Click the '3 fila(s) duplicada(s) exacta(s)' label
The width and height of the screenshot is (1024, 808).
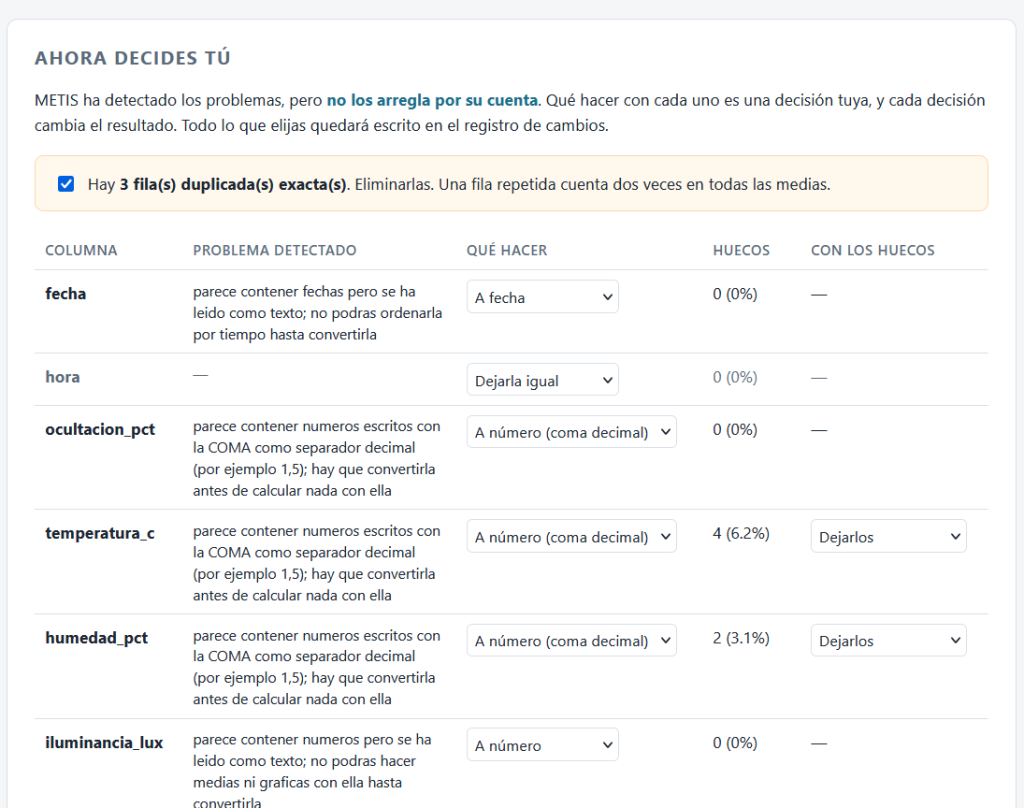(x=232, y=185)
